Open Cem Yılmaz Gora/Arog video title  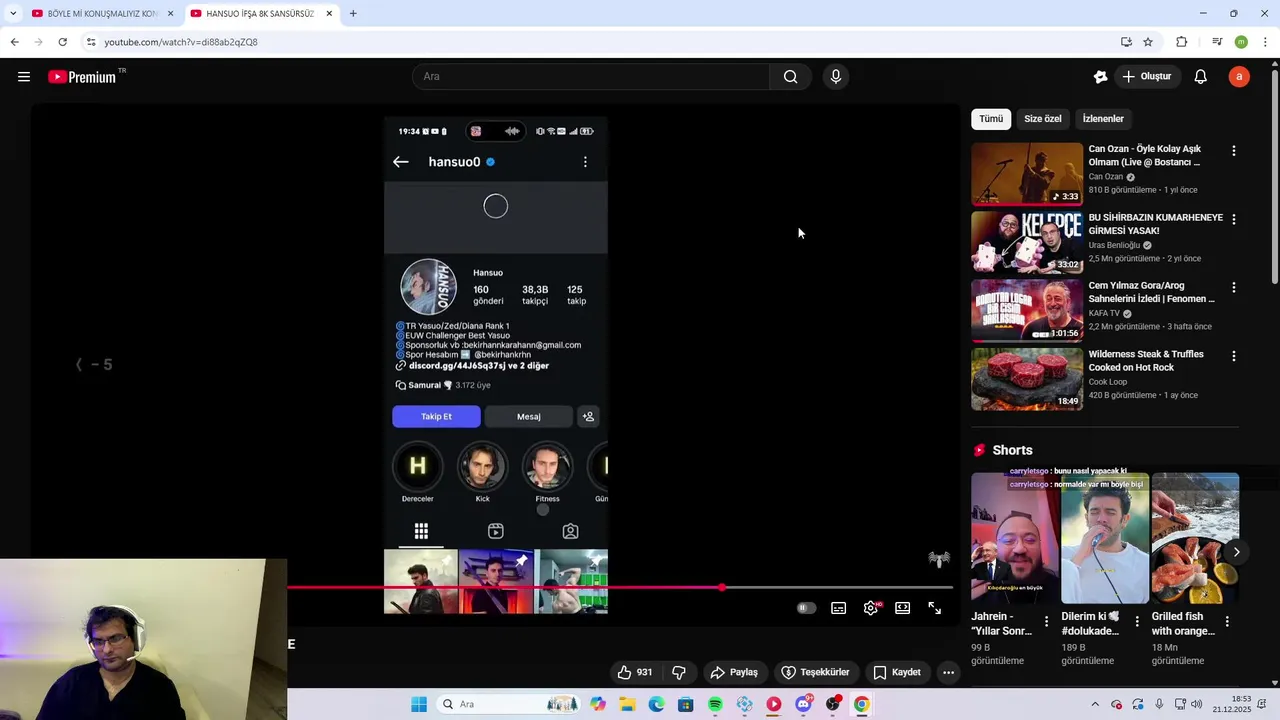click(x=1152, y=292)
